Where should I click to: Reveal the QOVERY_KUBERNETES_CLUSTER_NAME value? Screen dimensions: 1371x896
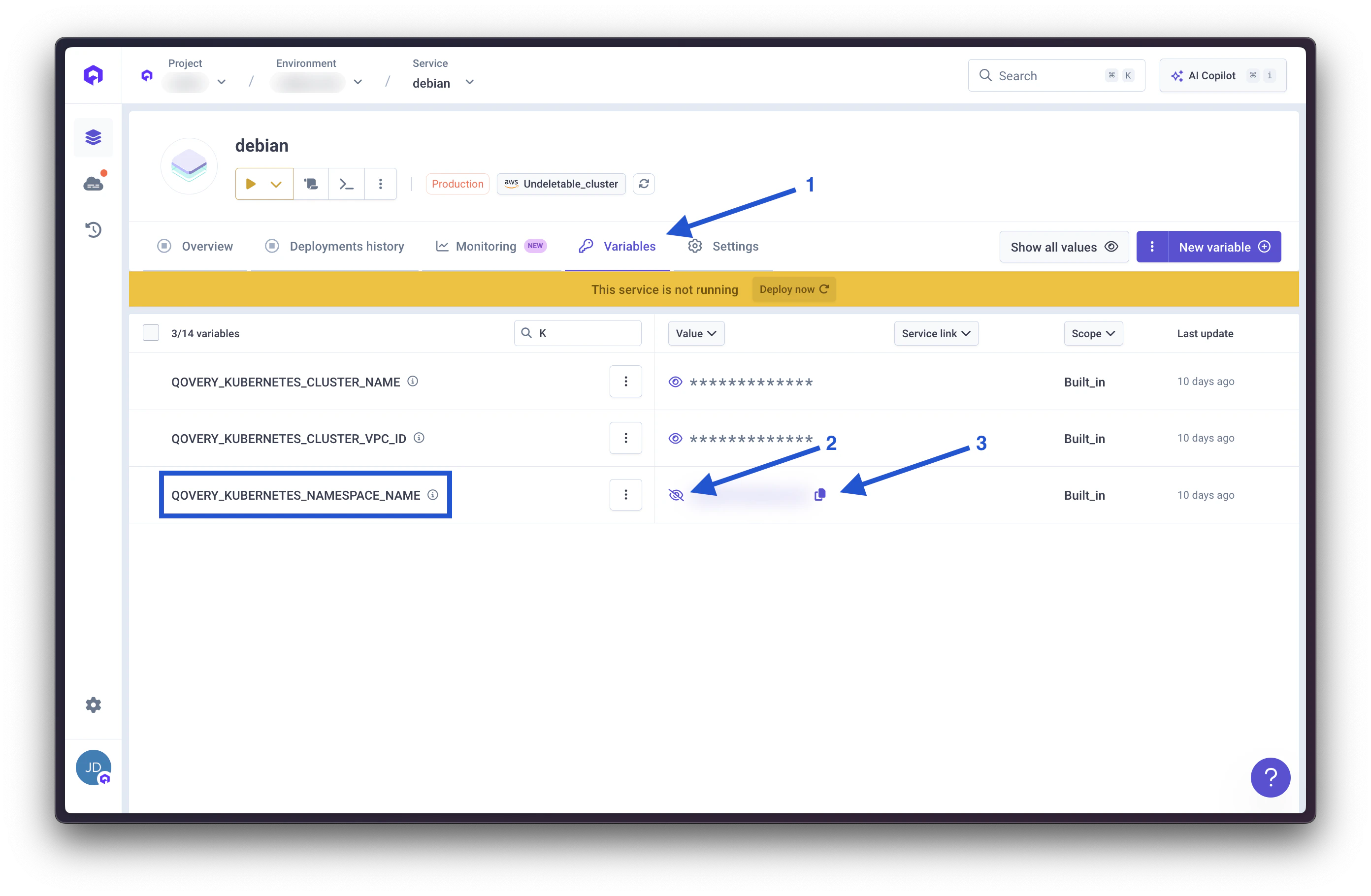tap(675, 381)
